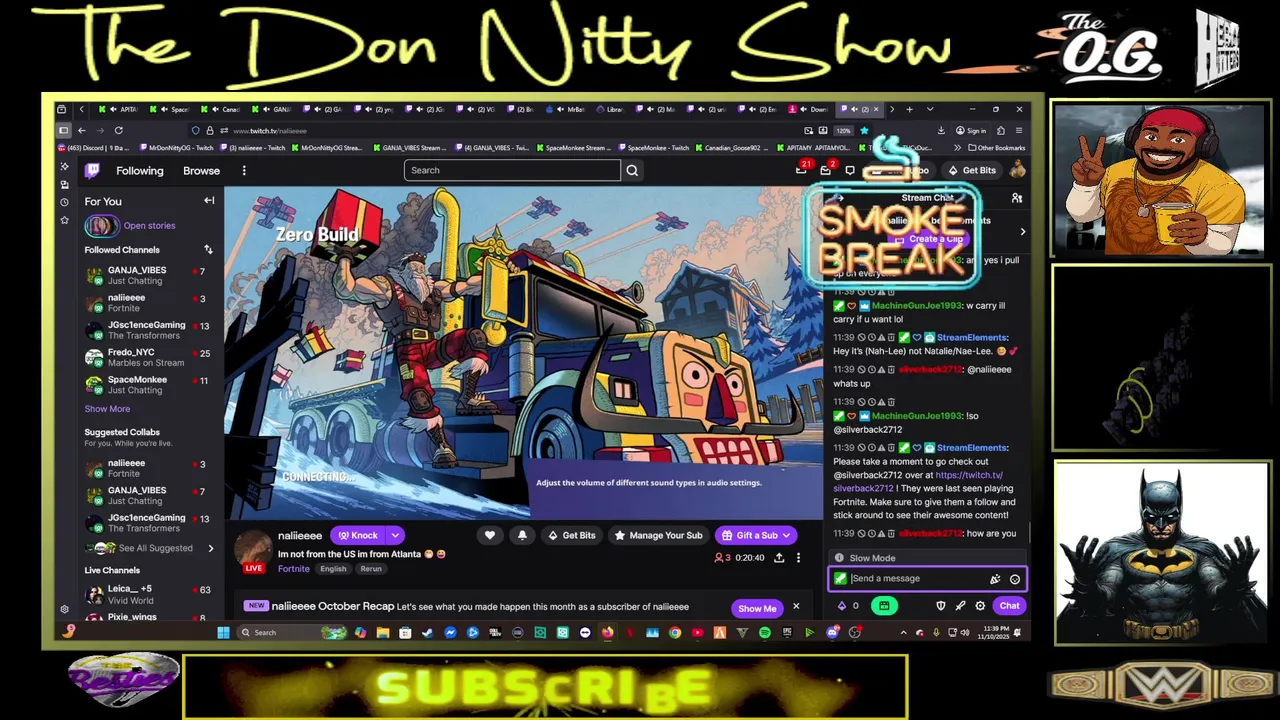Open Twitch notifications inbox with 21 badge

(801, 170)
